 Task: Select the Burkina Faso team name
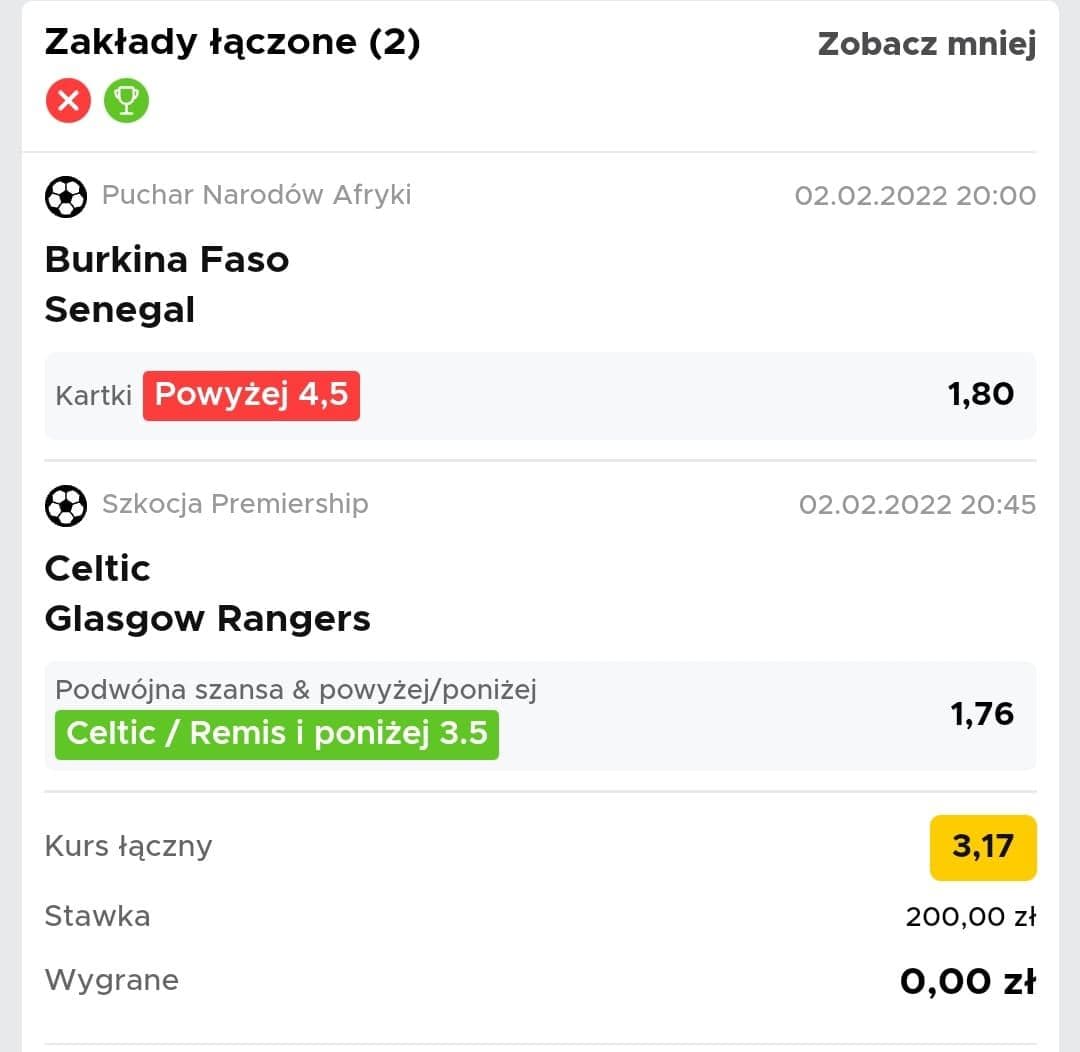pos(167,260)
